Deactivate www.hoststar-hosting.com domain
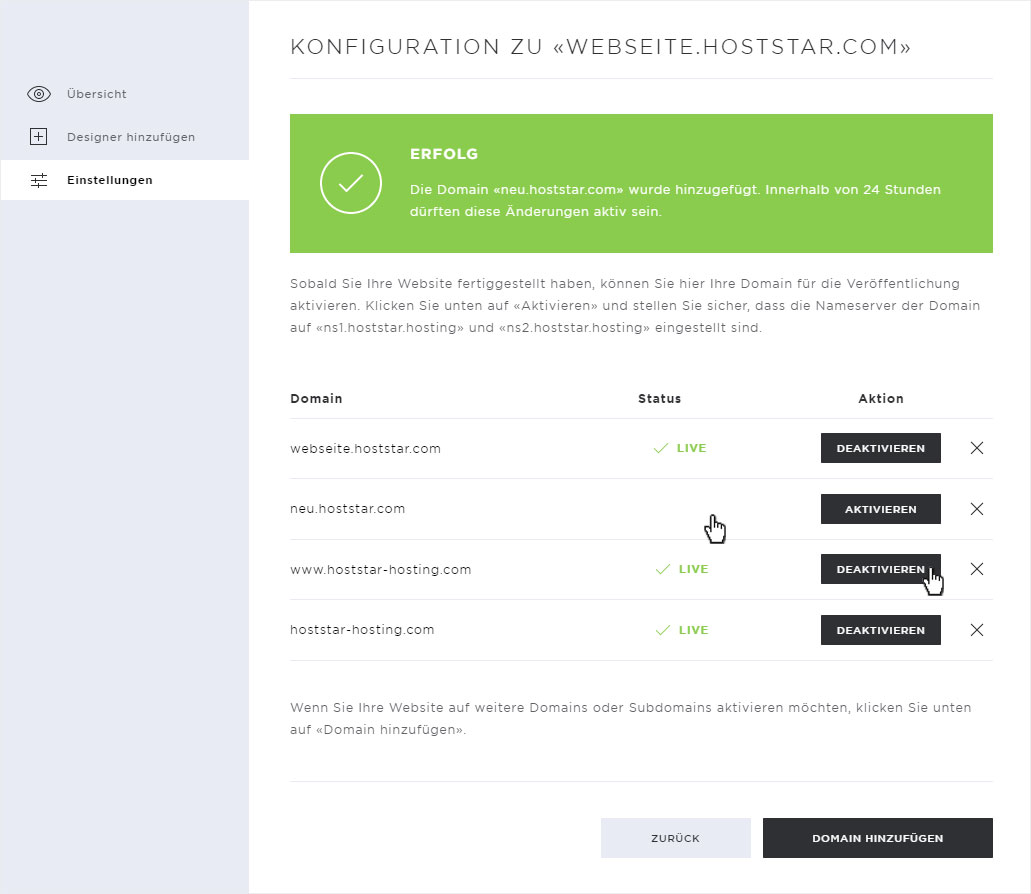This screenshot has width=1031, height=894. click(880, 569)
